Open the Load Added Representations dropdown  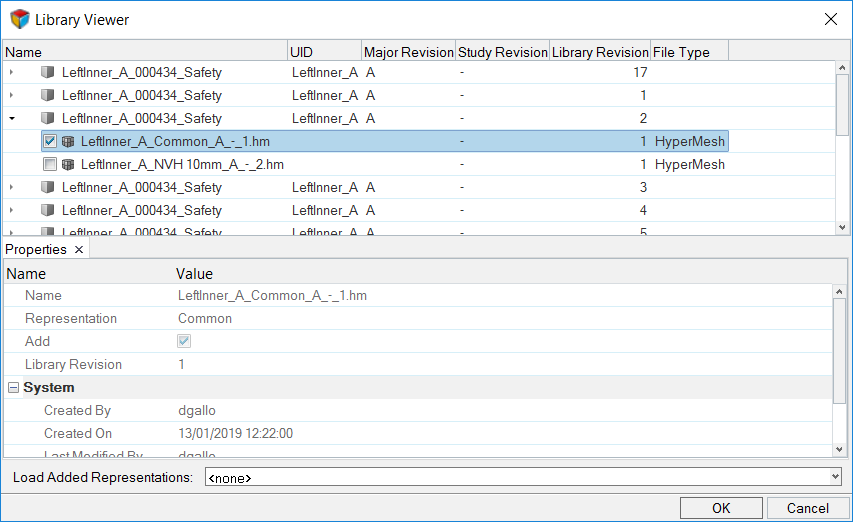(x=835, y=477)
